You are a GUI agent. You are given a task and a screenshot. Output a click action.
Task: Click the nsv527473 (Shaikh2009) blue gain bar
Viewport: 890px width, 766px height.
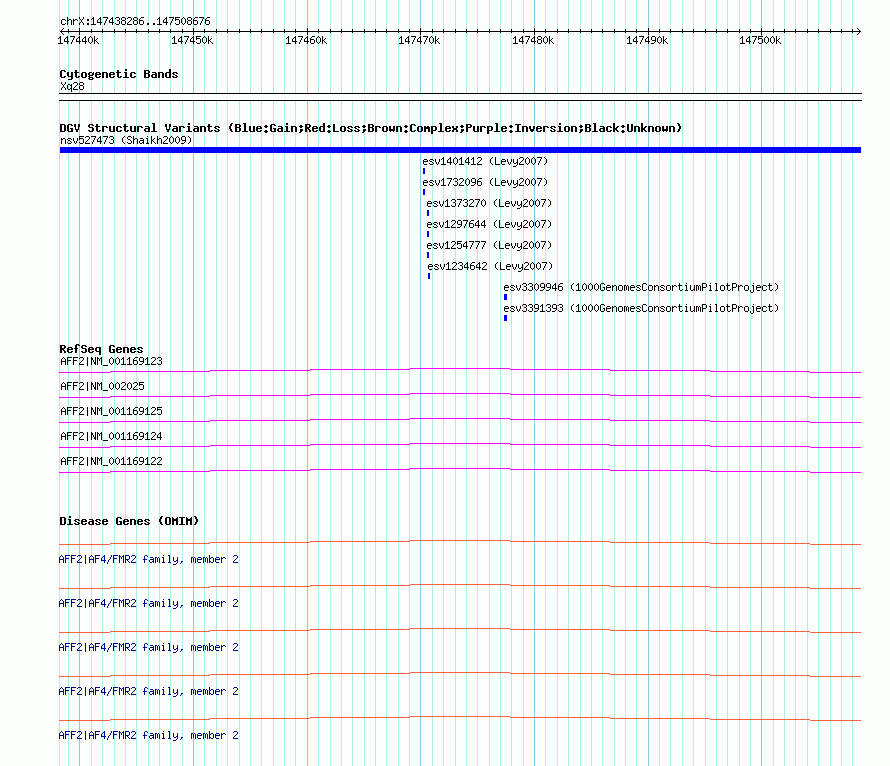pos(460,150)
